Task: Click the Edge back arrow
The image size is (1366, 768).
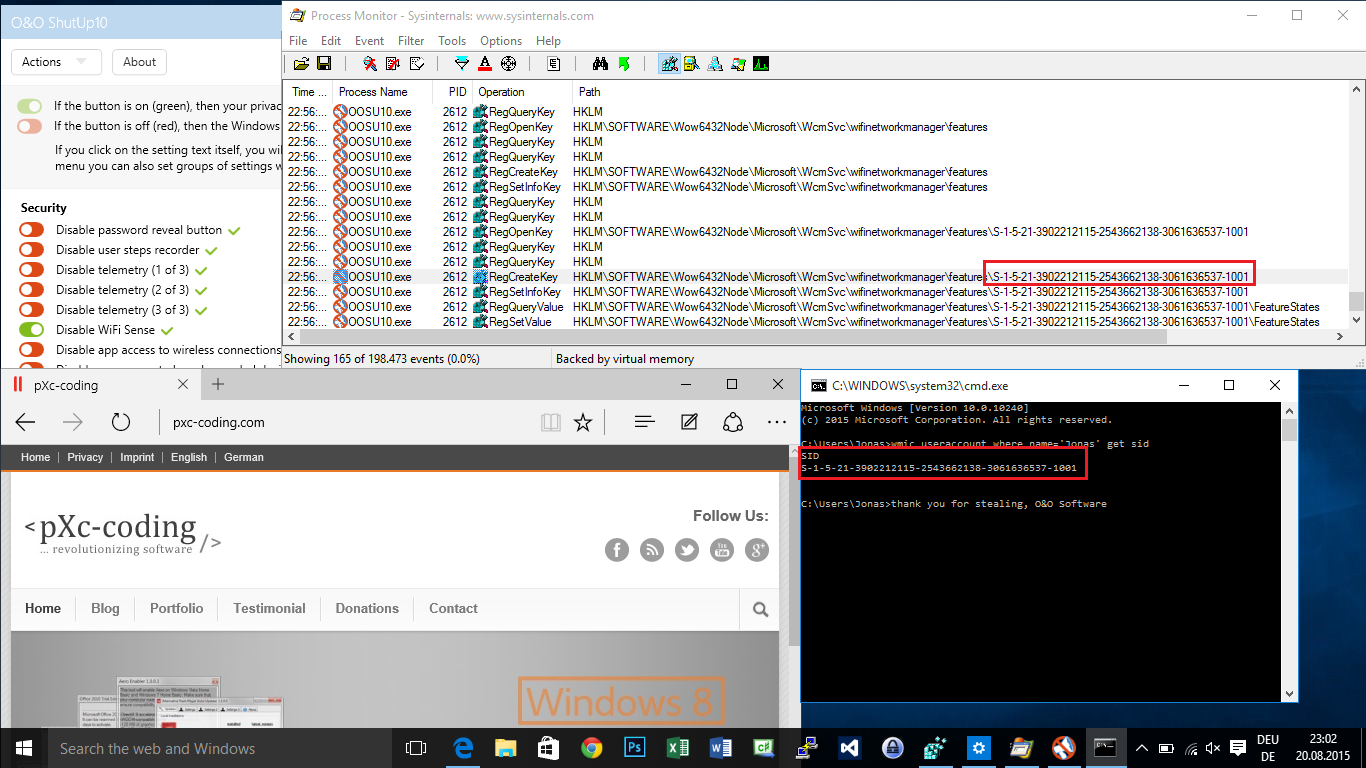Action: [x=26, y=422]
